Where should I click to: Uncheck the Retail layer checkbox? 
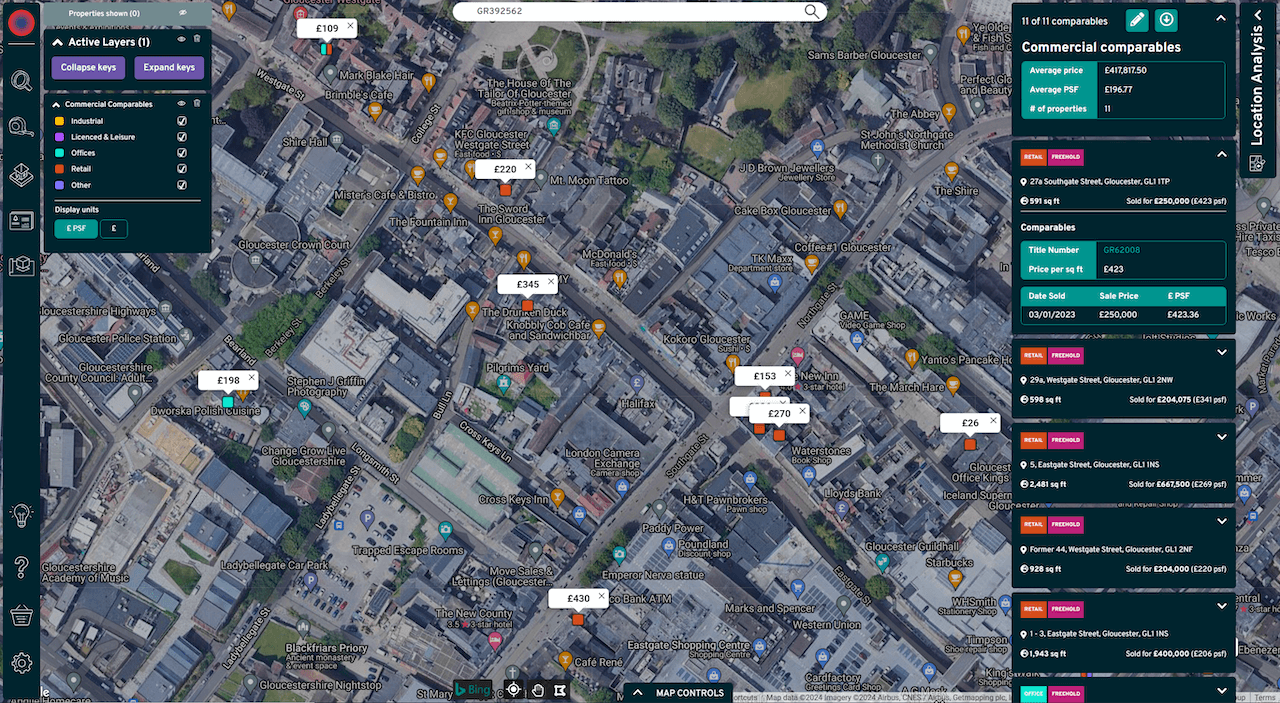[182, 169]
